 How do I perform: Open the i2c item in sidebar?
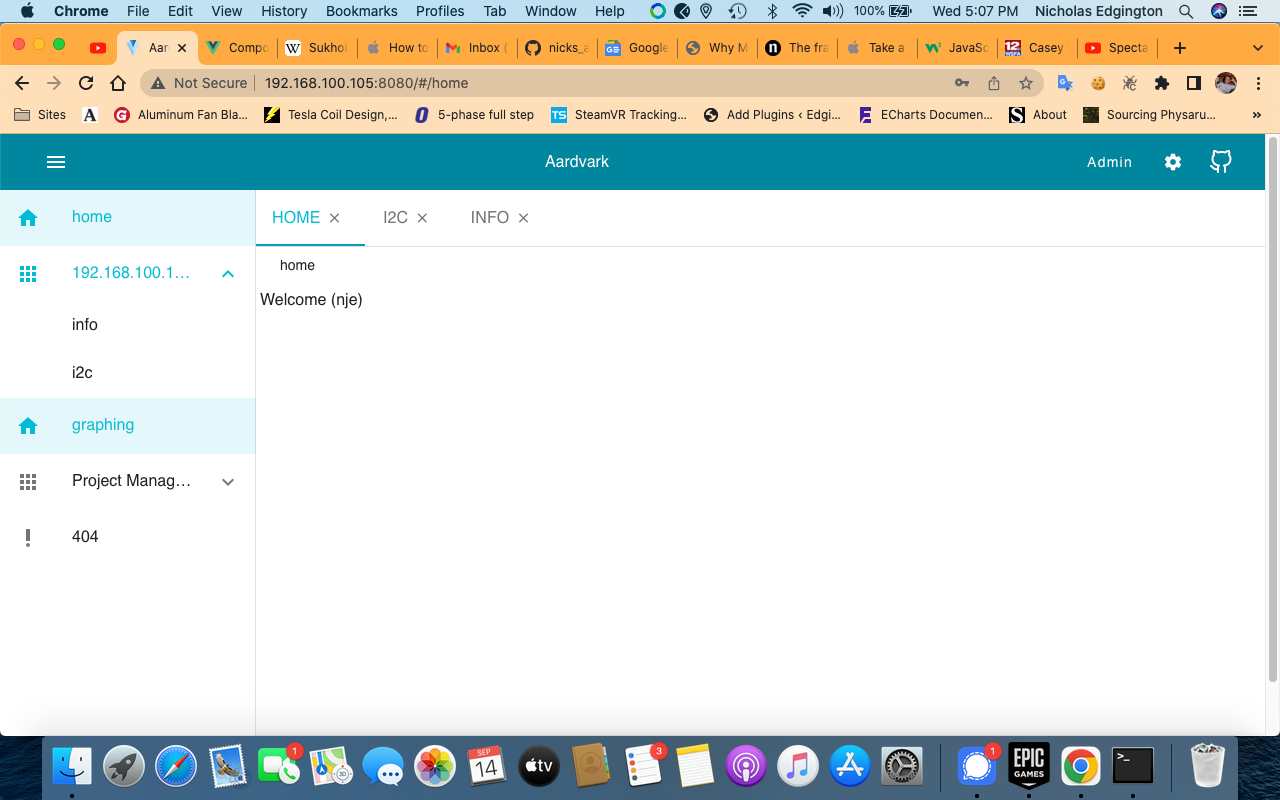click(x=82, y=373)
